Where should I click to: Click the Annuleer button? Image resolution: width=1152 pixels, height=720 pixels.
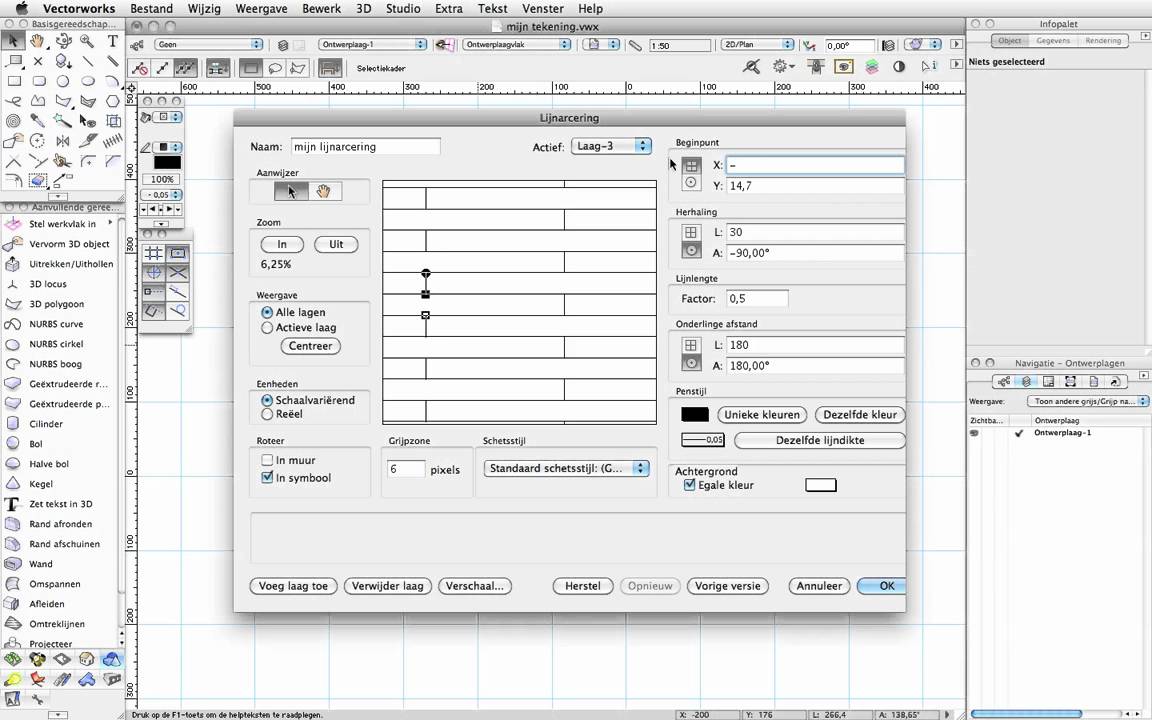819,586
